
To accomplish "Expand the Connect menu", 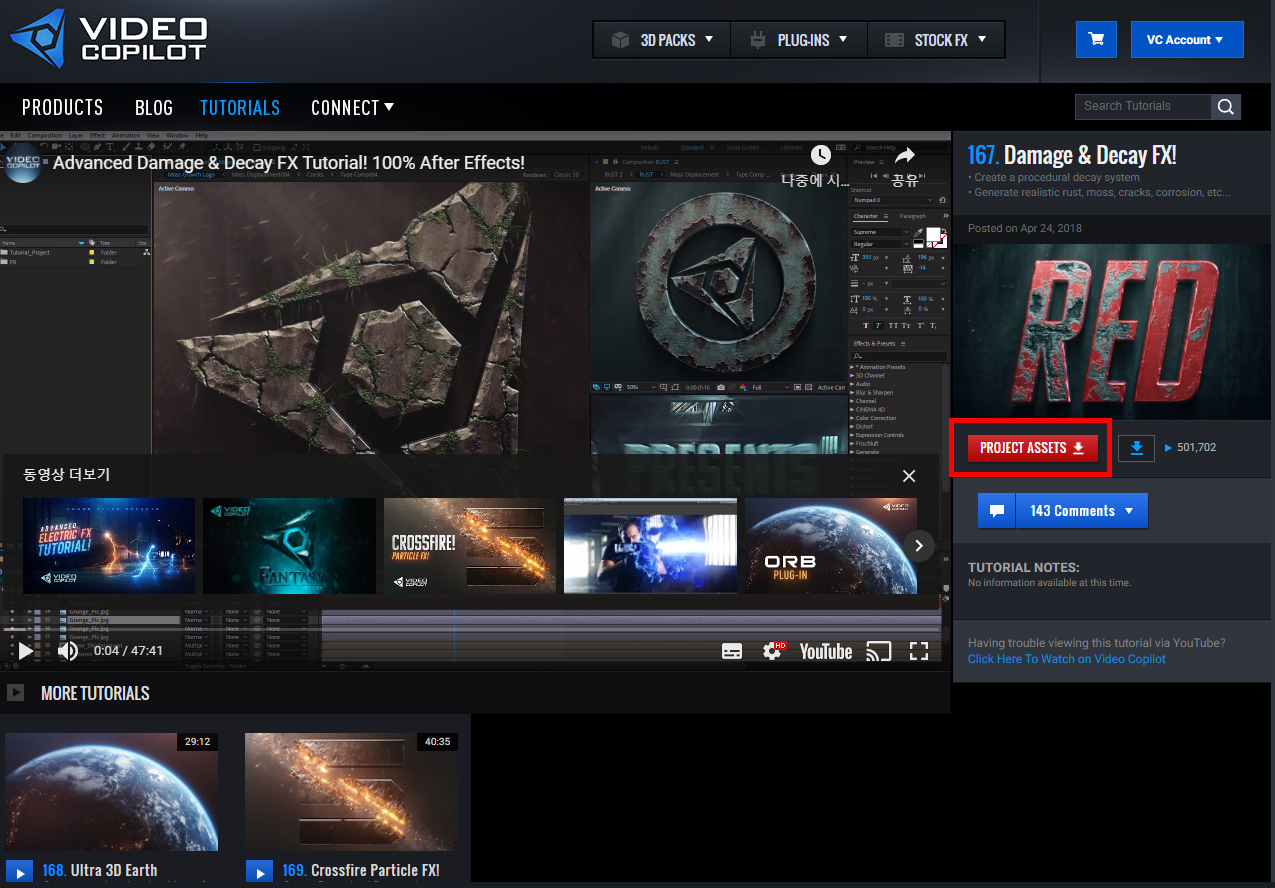I will tap(352, 107).
